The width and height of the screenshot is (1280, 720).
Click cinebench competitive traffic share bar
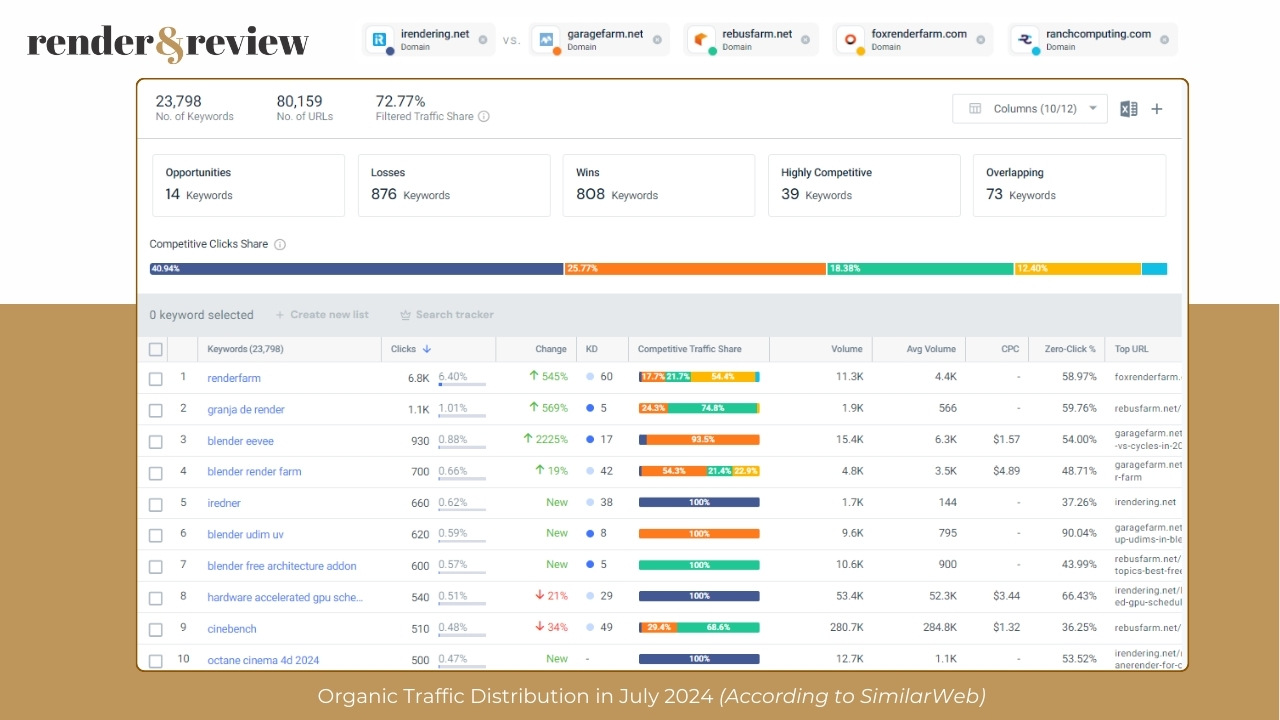pos(699,628)
